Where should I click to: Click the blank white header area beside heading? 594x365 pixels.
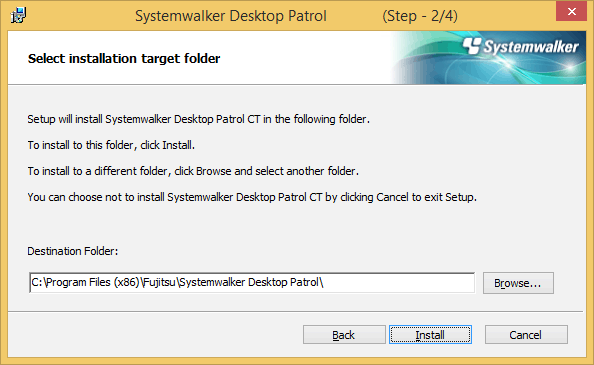click(303, 58)
